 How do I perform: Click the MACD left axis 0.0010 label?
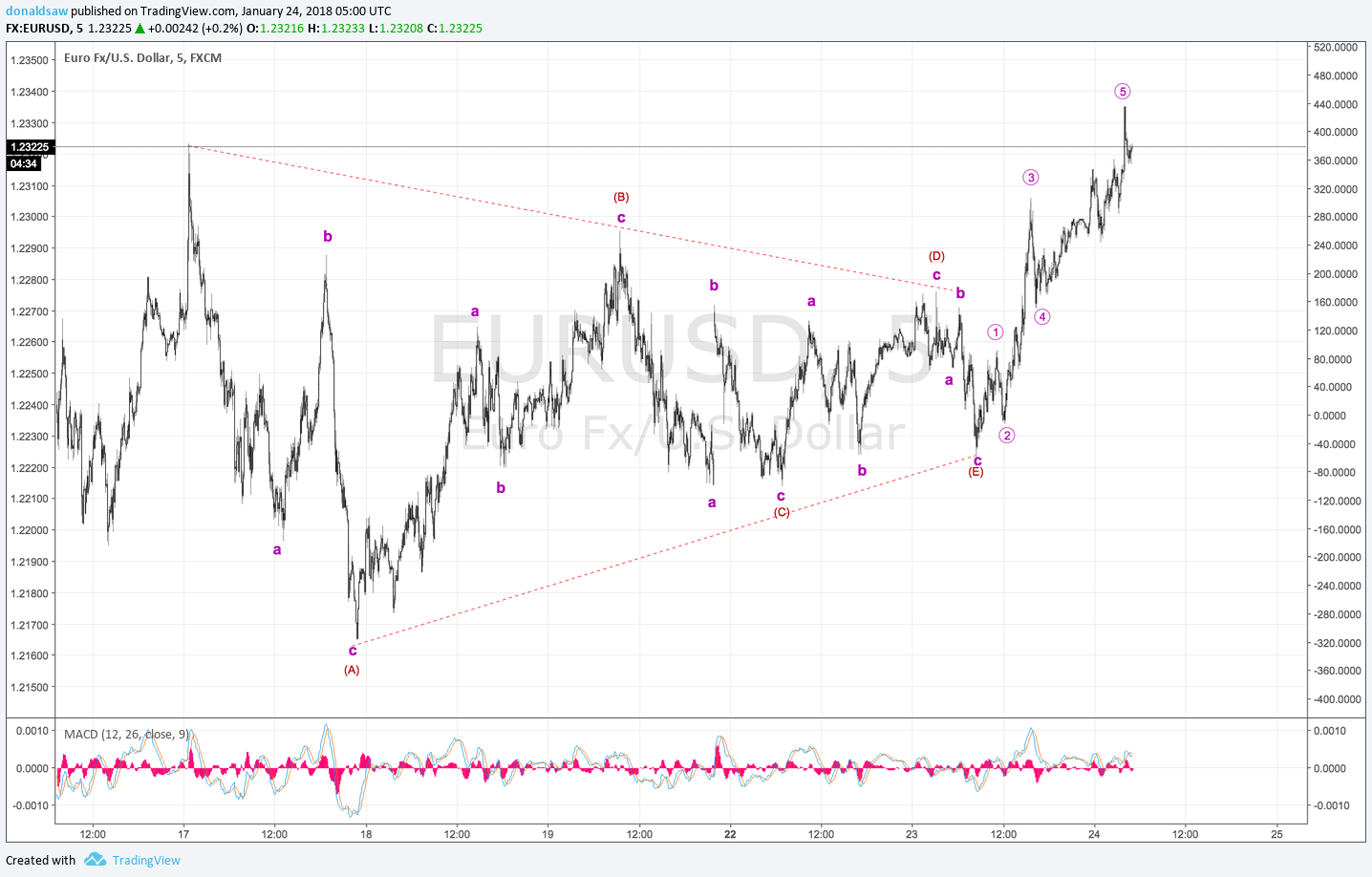[x=32, y=731]
